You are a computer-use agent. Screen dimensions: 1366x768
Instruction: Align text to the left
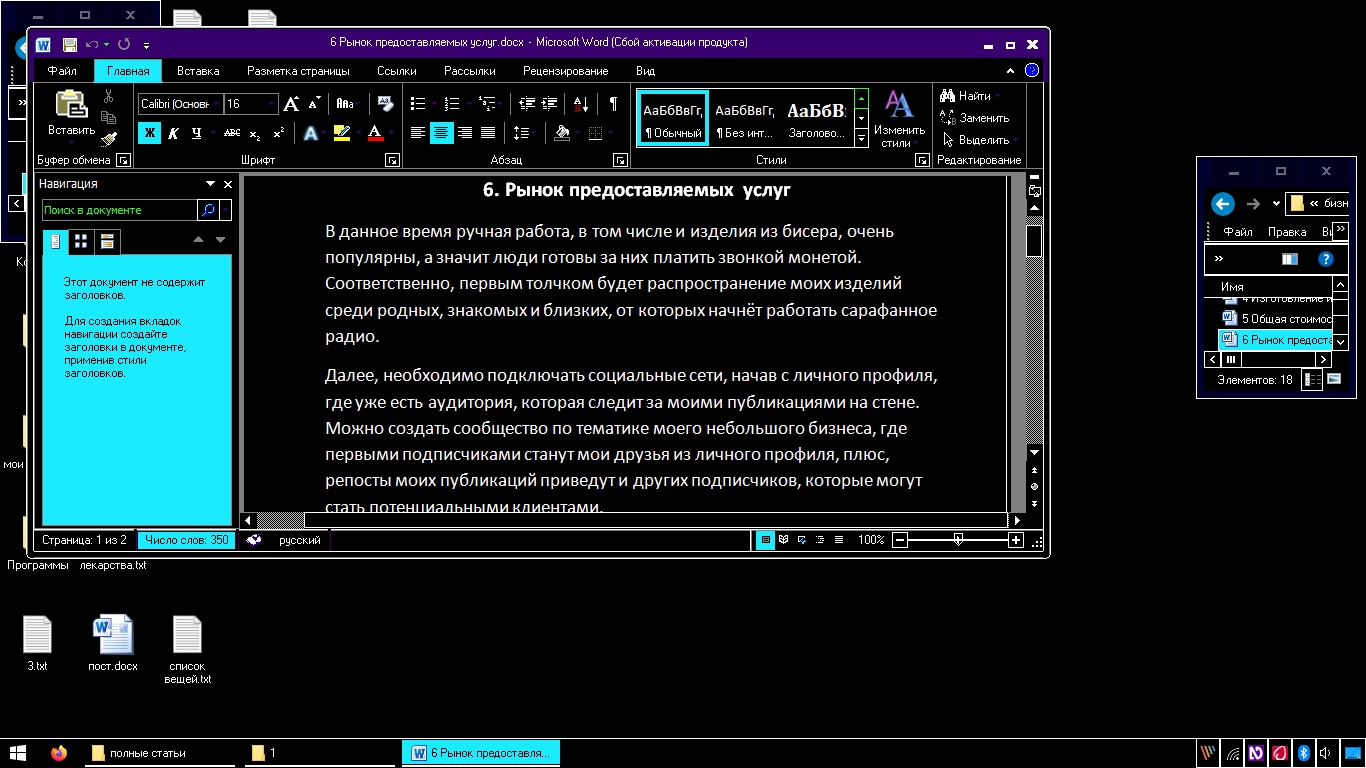coord(418,133)
